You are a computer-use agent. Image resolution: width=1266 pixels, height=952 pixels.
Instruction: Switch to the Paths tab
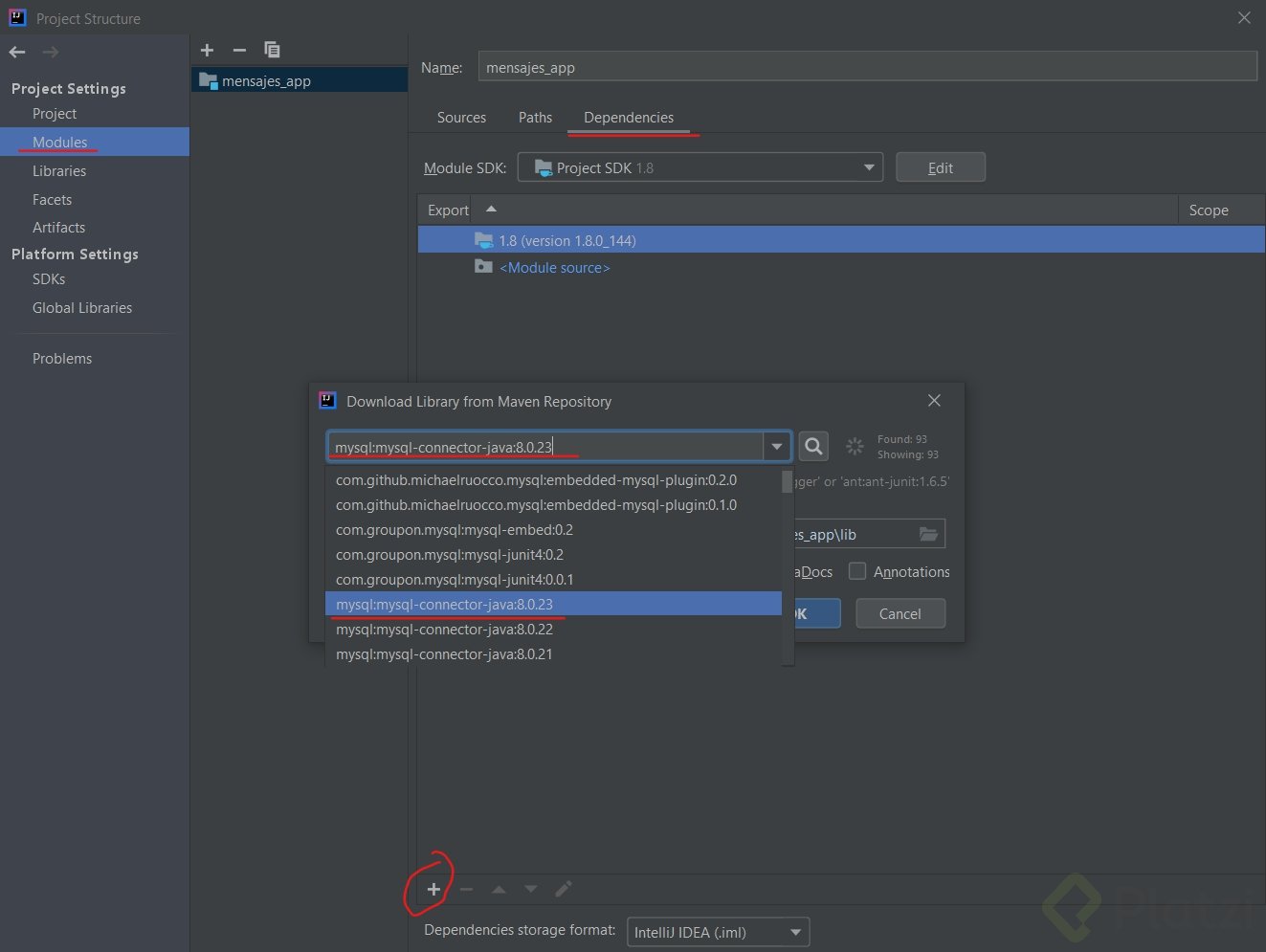click(x=535, y=118)
